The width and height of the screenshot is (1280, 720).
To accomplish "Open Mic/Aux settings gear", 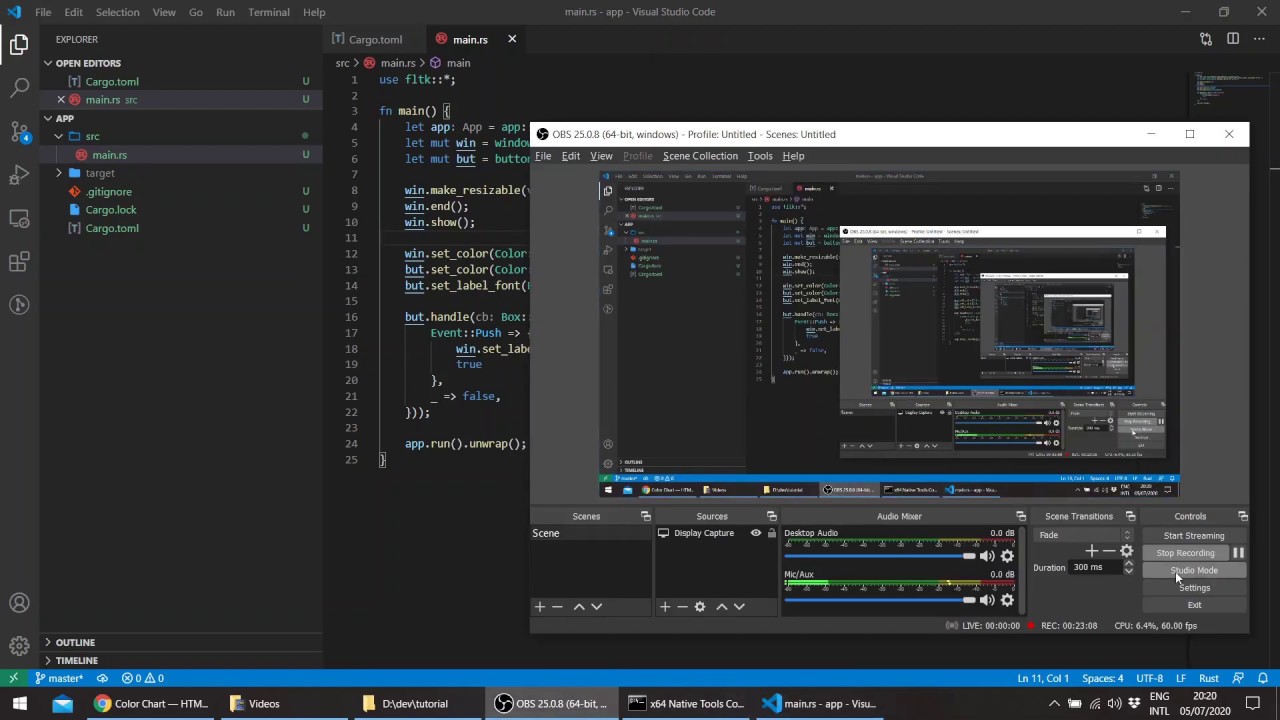I will [x=1007, y=600].
